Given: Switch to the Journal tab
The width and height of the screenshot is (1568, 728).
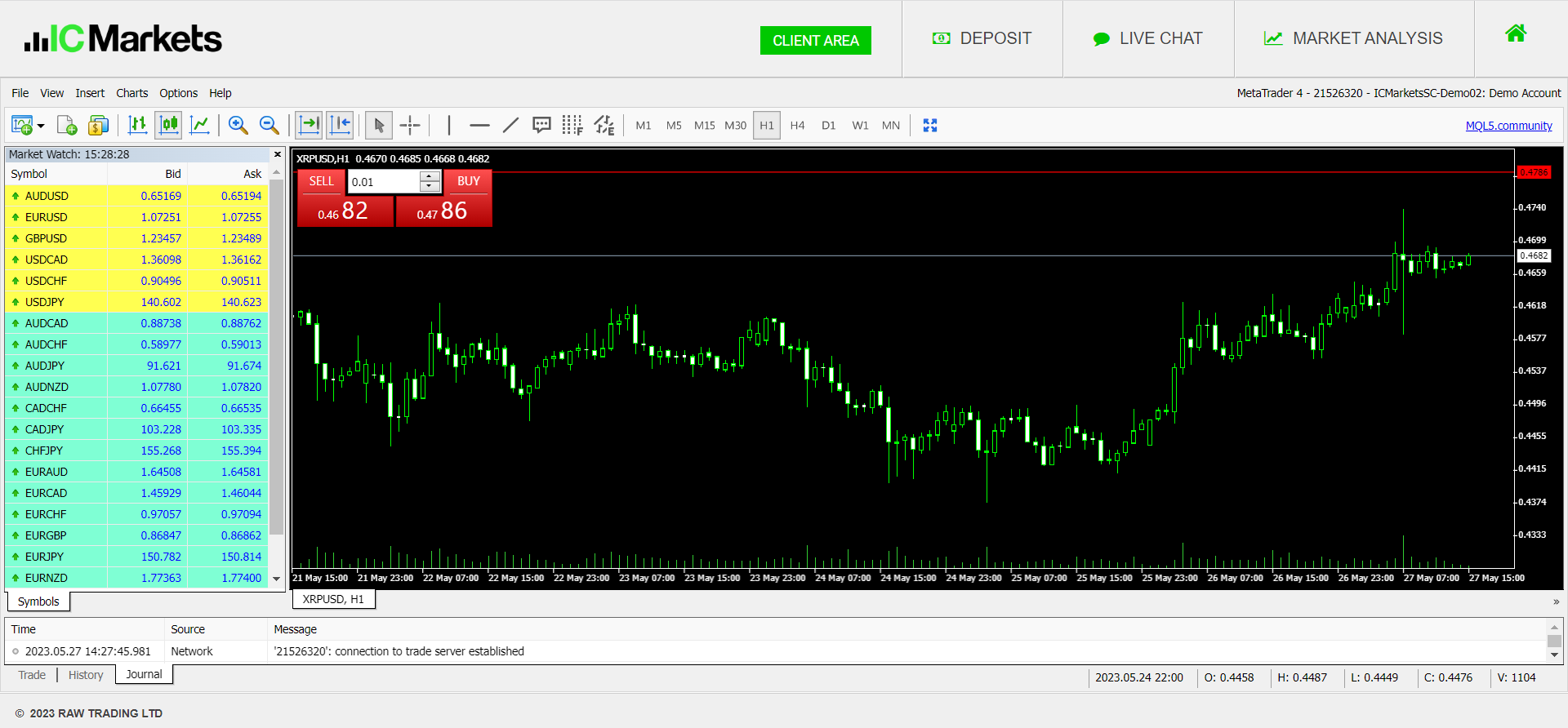Looking at the screenshot, I should [x=144, y=674].
